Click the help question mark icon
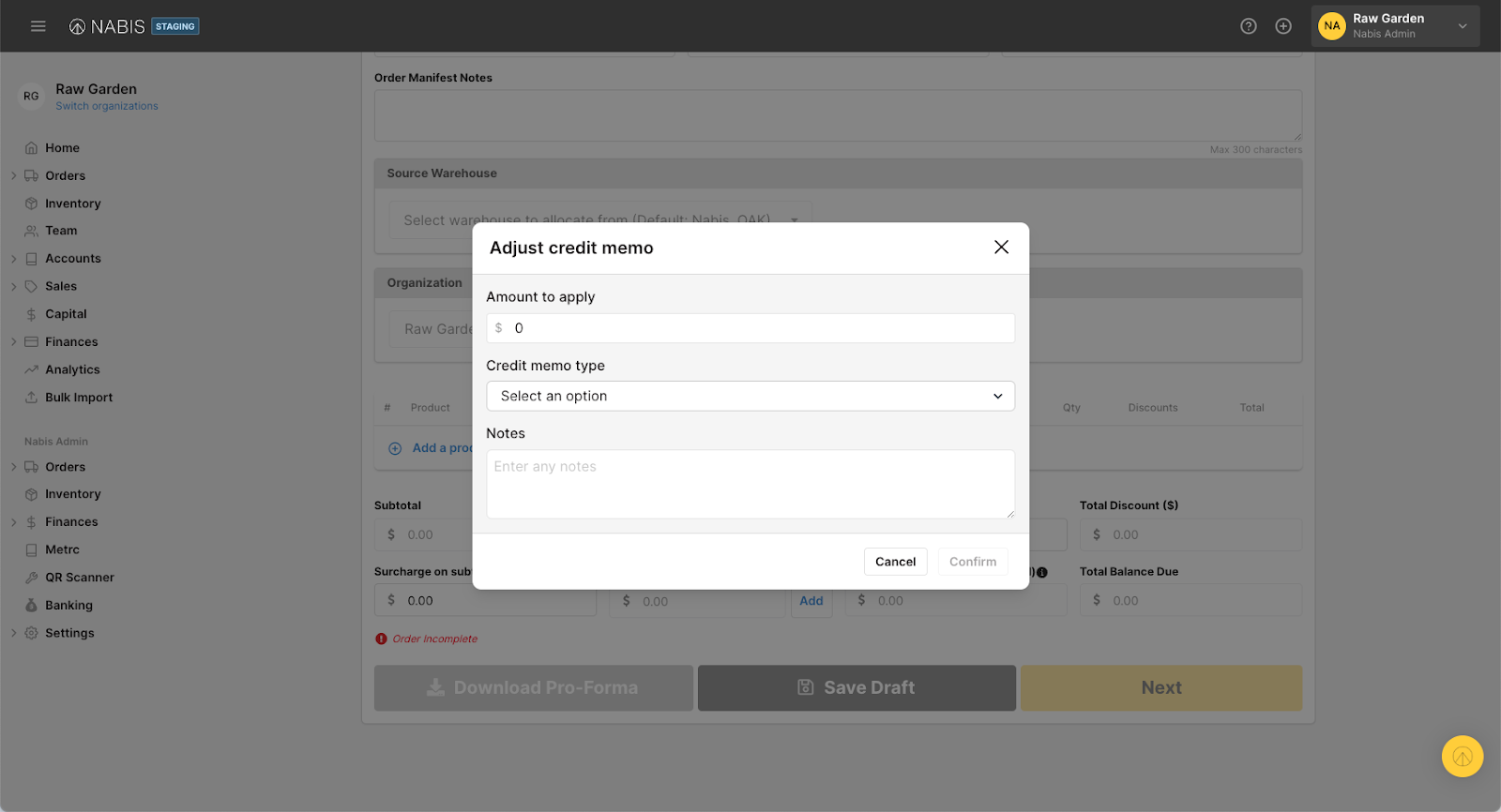 1248,26
